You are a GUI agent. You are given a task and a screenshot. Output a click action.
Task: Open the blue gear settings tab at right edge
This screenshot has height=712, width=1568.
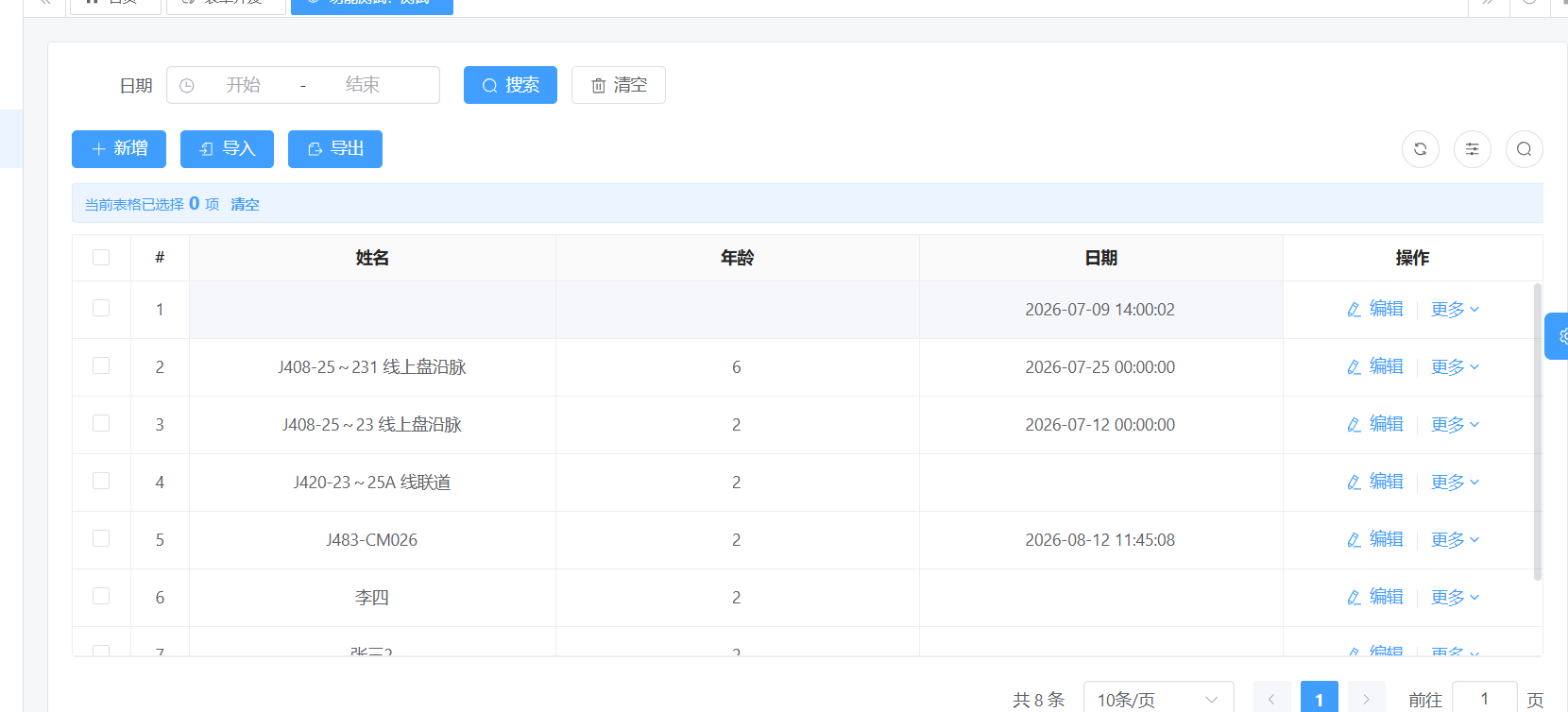click(x=1558, y=336)
